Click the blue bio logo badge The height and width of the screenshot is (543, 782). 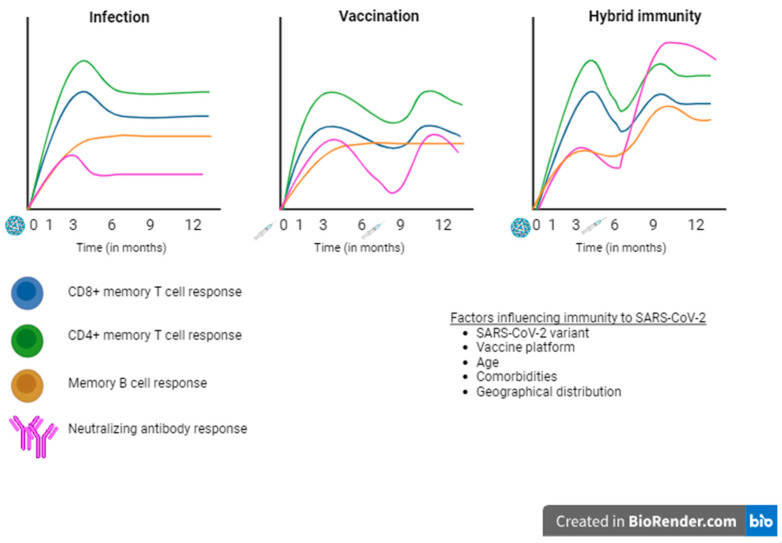click(x=761, y=521)
